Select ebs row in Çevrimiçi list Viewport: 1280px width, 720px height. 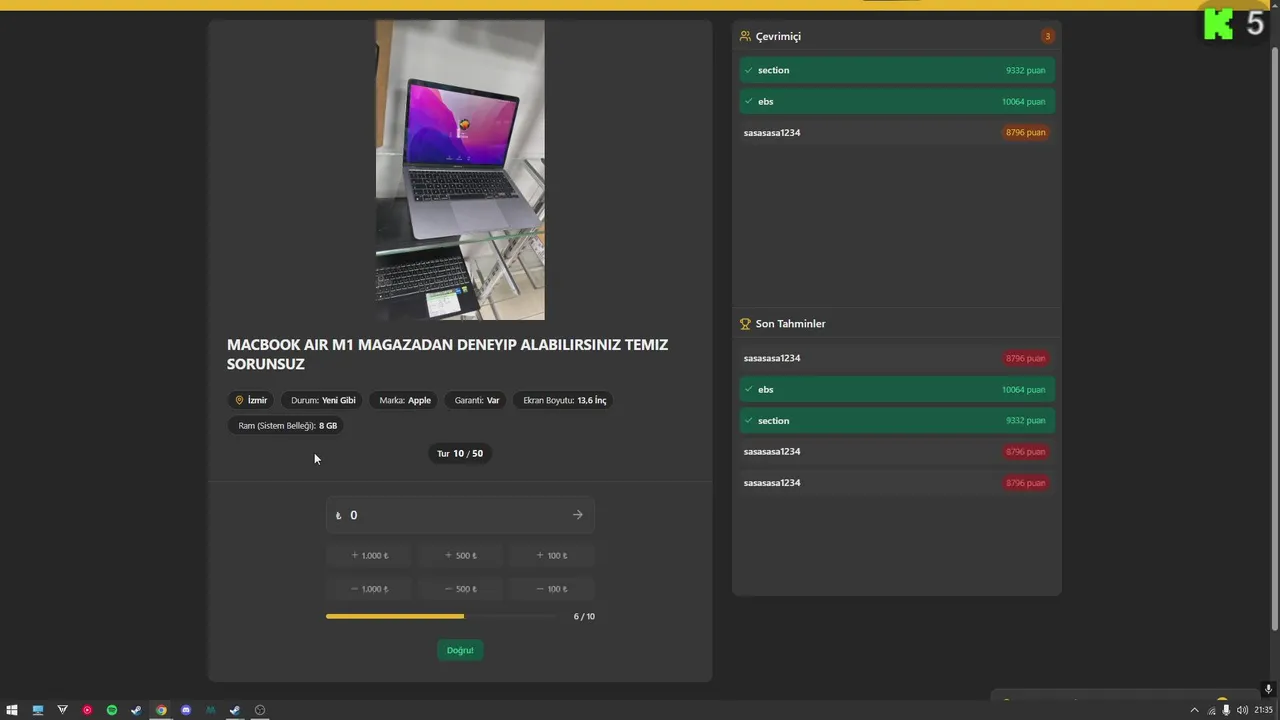pos(897,101)
